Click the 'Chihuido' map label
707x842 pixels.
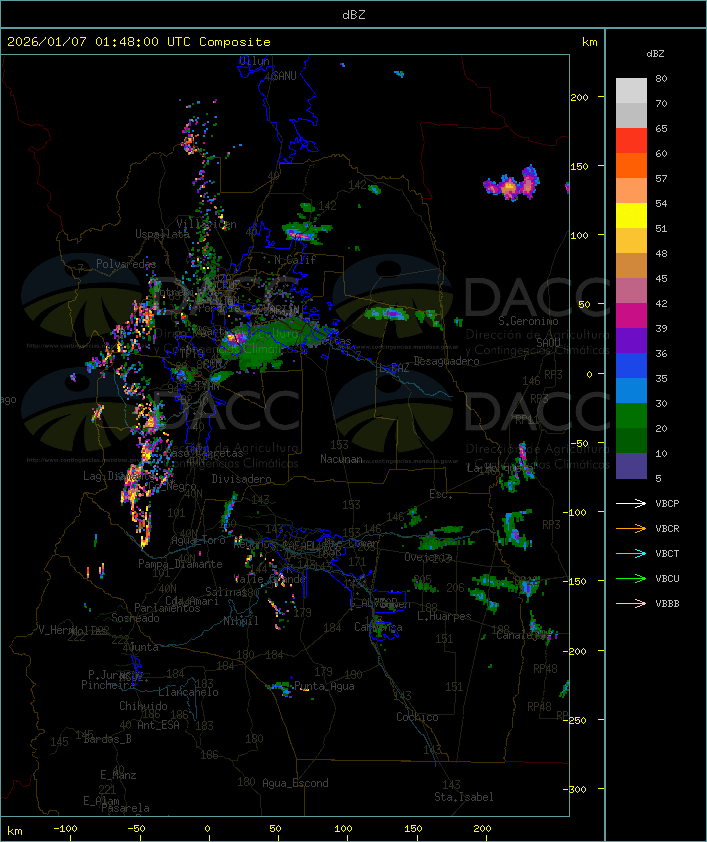point(143,706)
